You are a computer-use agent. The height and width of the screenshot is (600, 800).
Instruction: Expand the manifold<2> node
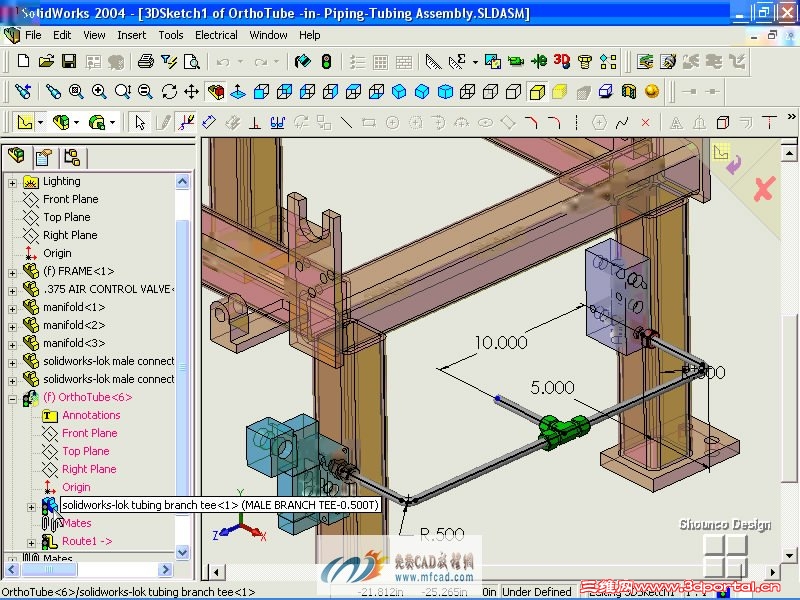[x=12, y=327]
